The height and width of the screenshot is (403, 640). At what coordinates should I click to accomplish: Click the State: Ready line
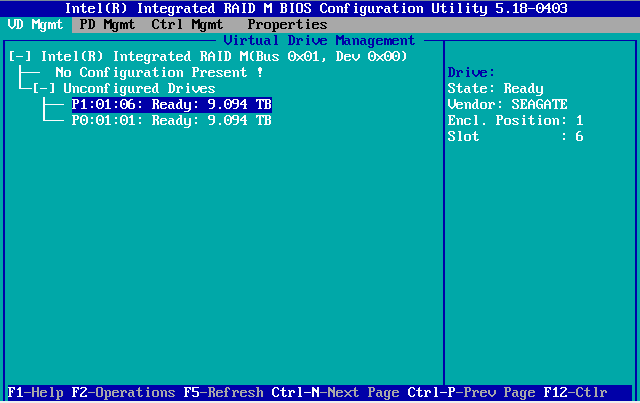click(496, 89)
